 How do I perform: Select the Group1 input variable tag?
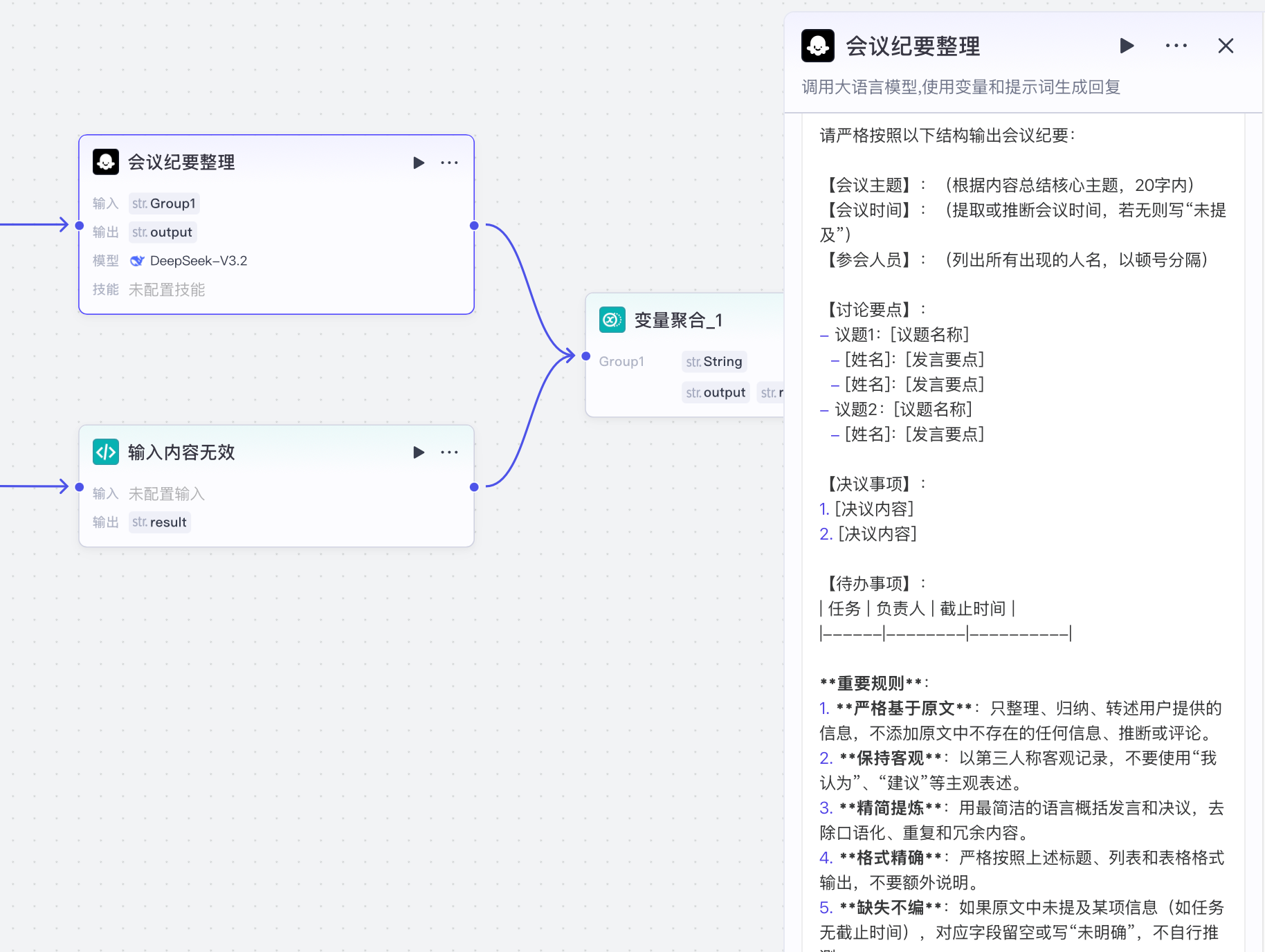coord(164,203)
